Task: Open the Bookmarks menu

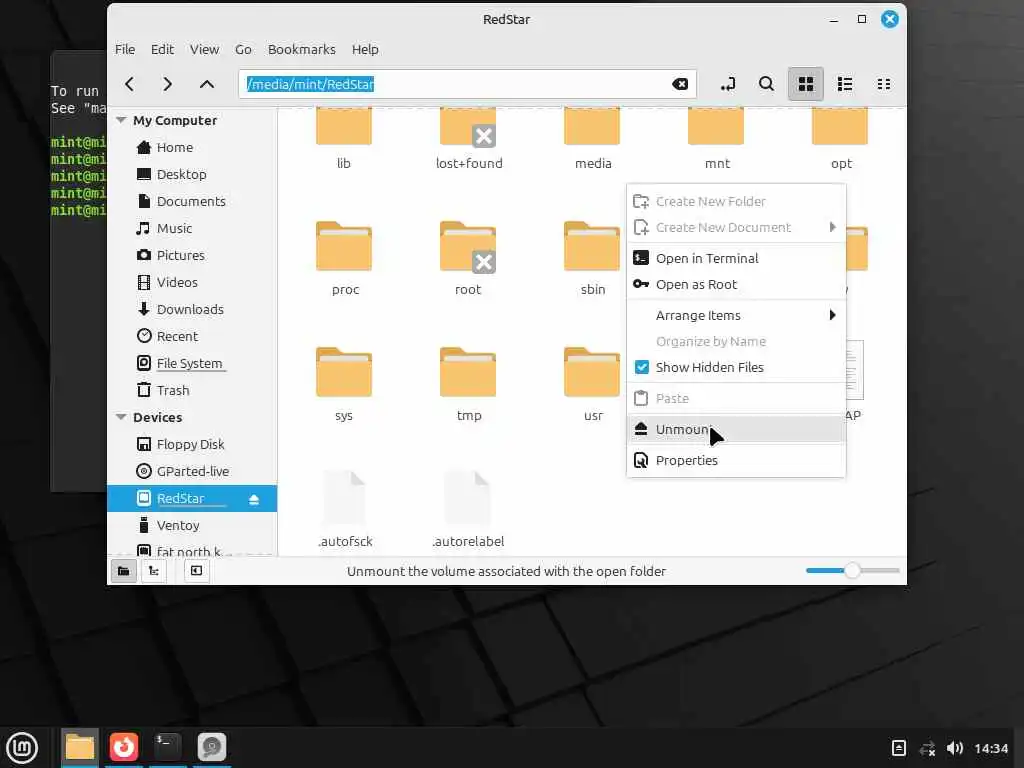Action: pyautogui.click(x=302, y=50)
